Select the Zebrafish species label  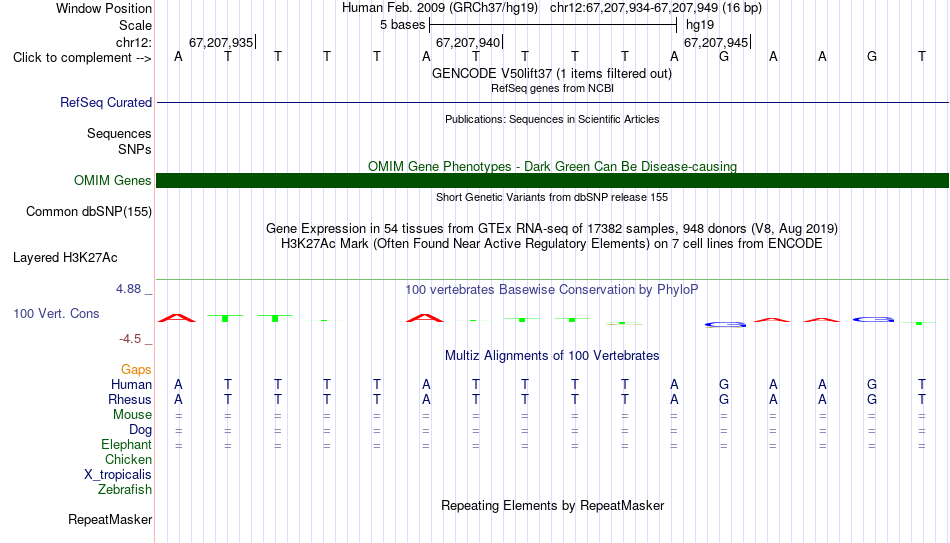(x=125, y=489)
